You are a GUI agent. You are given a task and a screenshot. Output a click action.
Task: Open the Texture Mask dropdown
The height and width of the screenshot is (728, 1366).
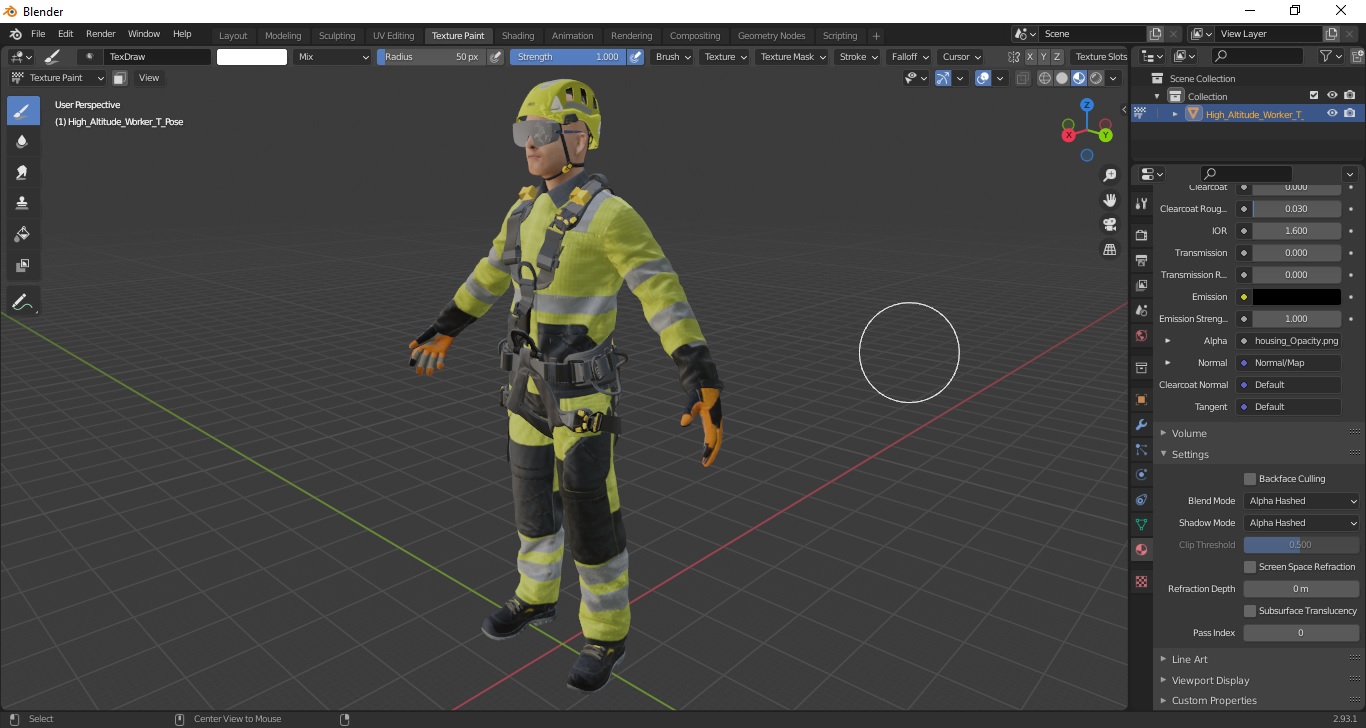[x=794, y=57]
